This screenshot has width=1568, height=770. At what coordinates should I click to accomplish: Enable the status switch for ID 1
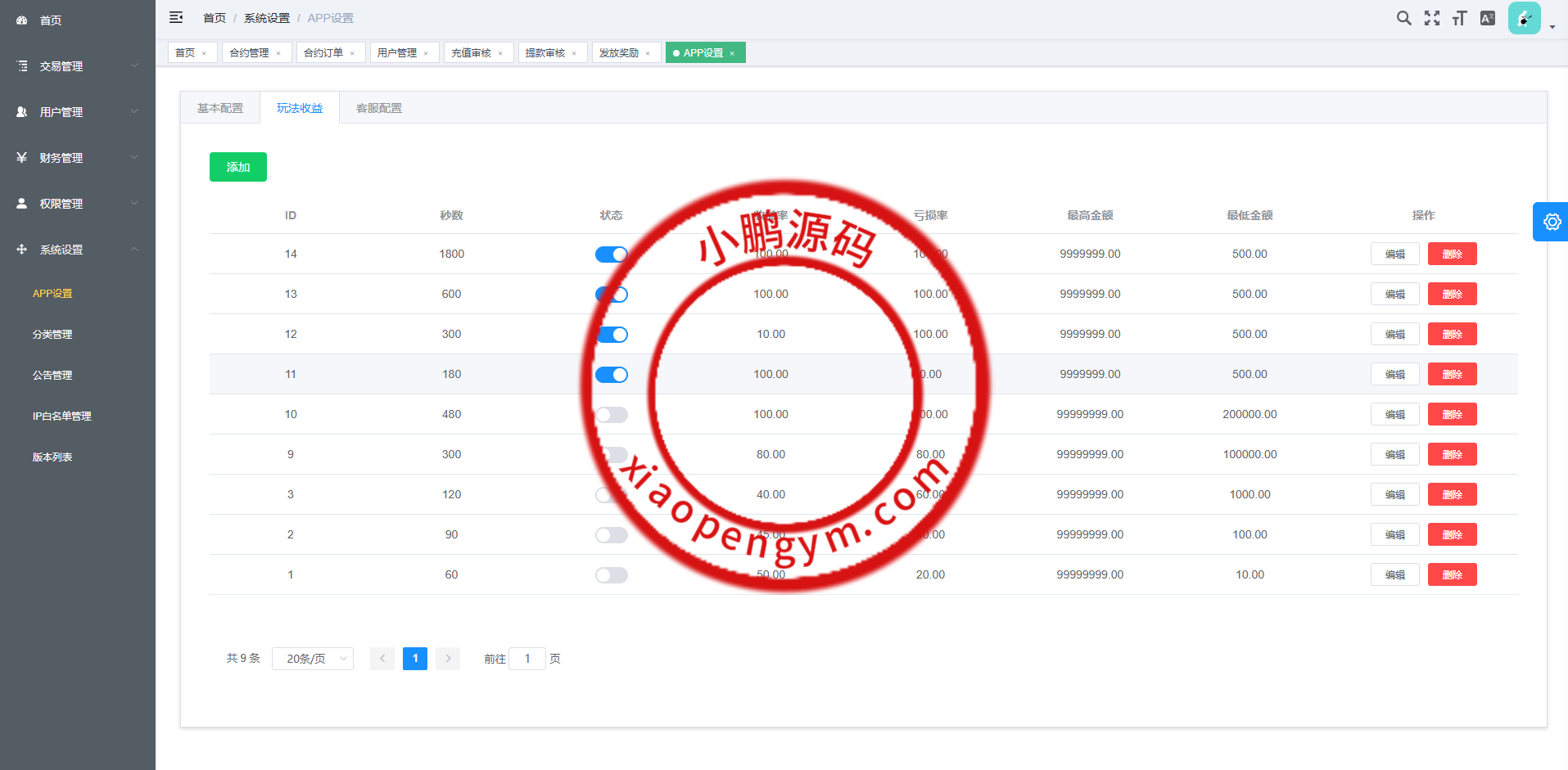(611, 575)
